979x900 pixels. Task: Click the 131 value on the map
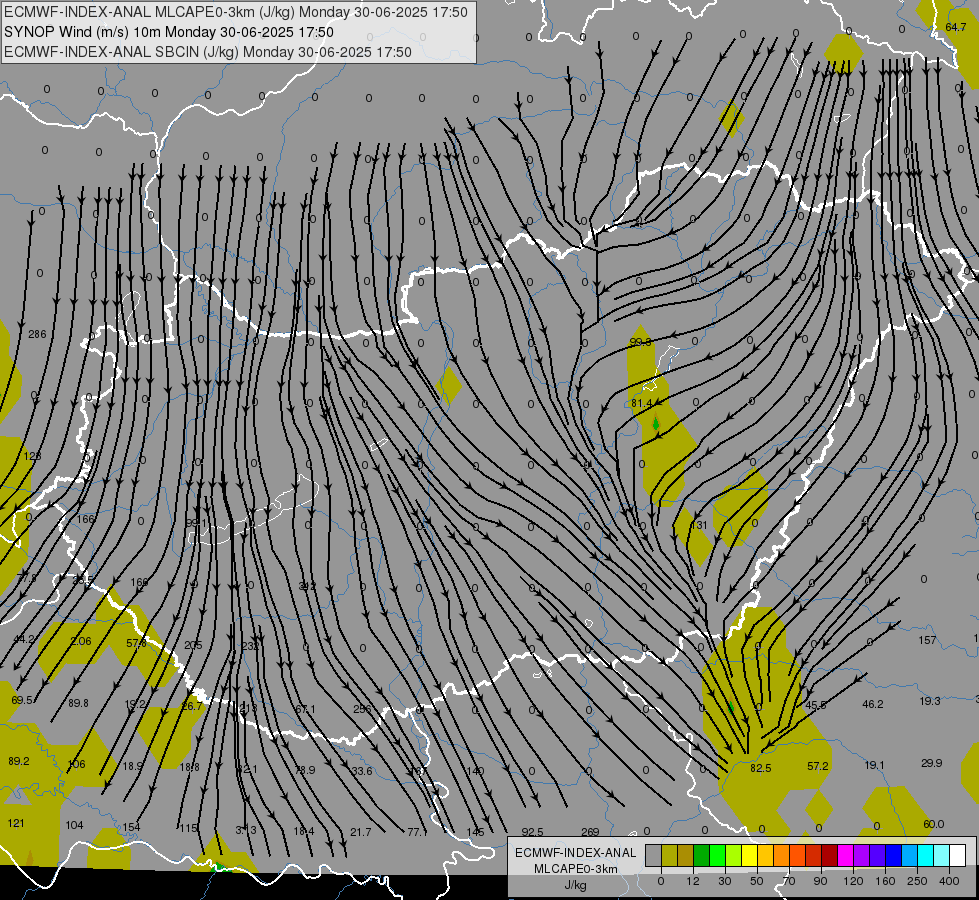699,525
